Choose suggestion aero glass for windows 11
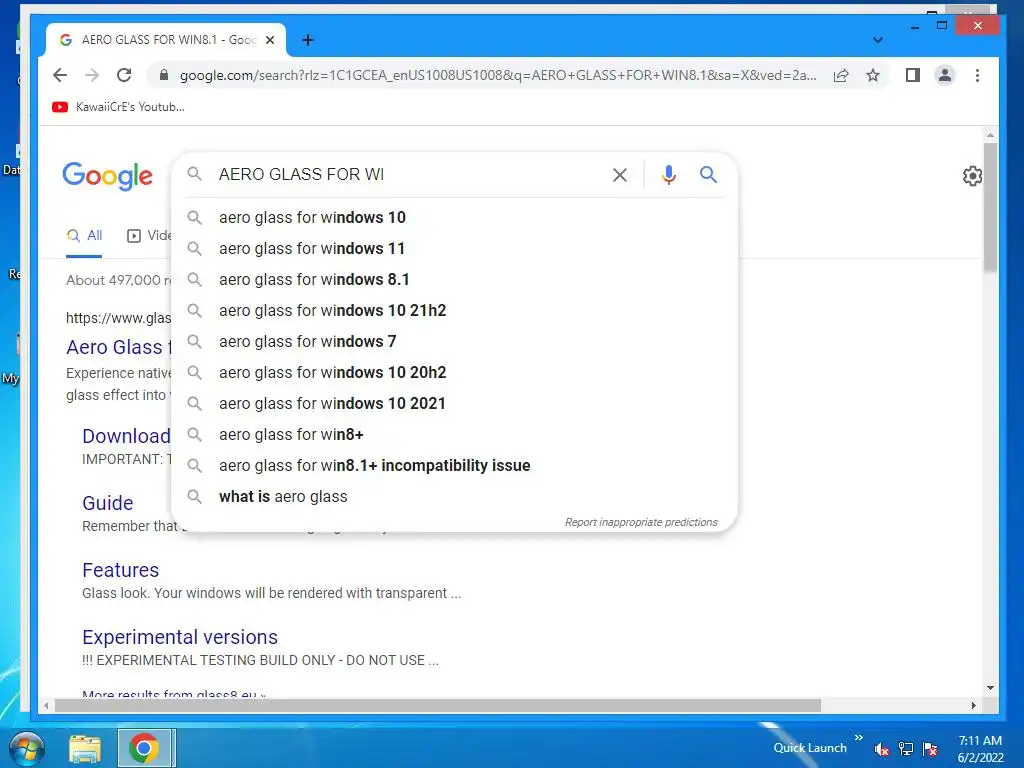Viewport: 1024px width, 768px height. coord(455,248)
